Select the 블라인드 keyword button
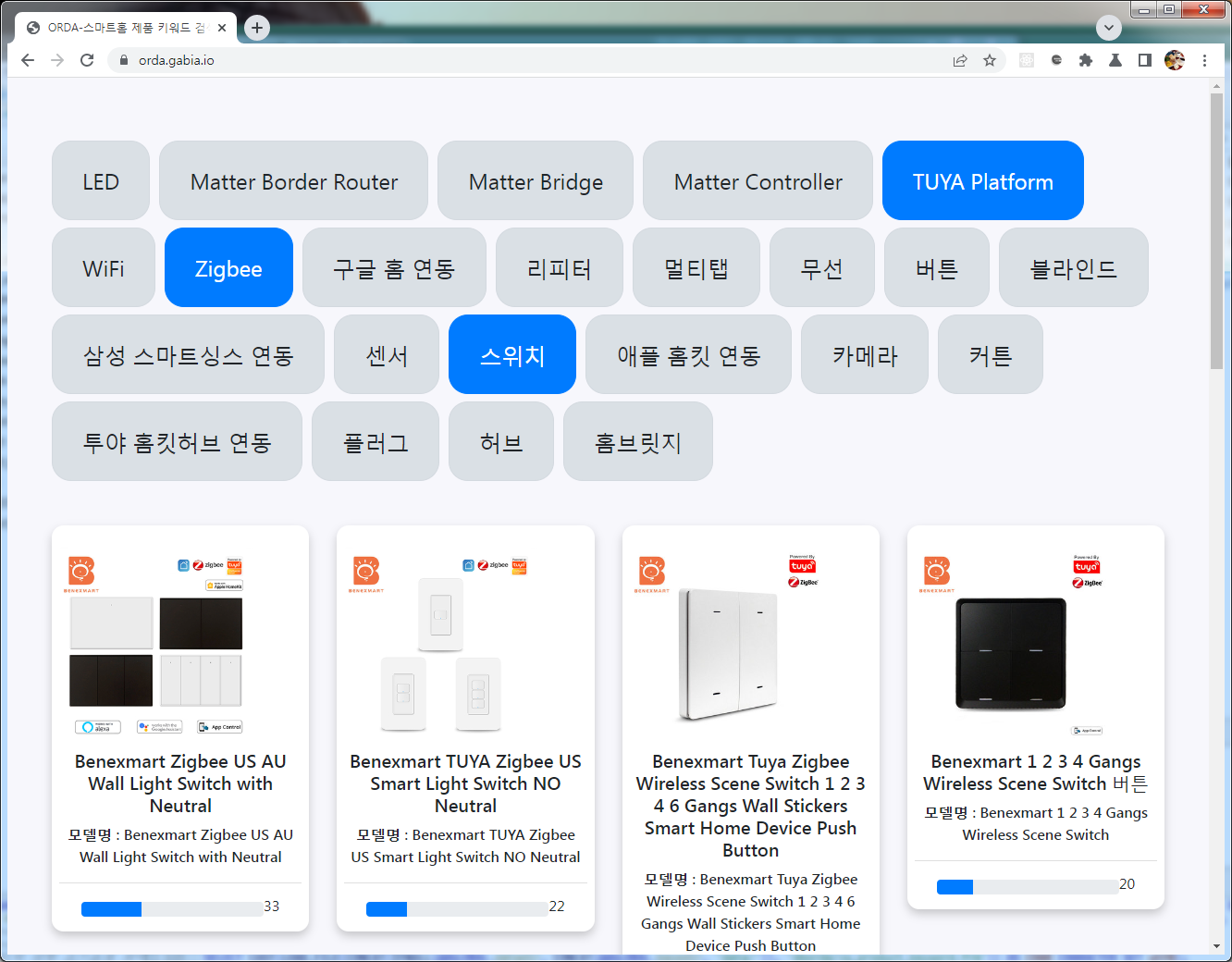The image size is (1232, 962). pos(1074,267)
